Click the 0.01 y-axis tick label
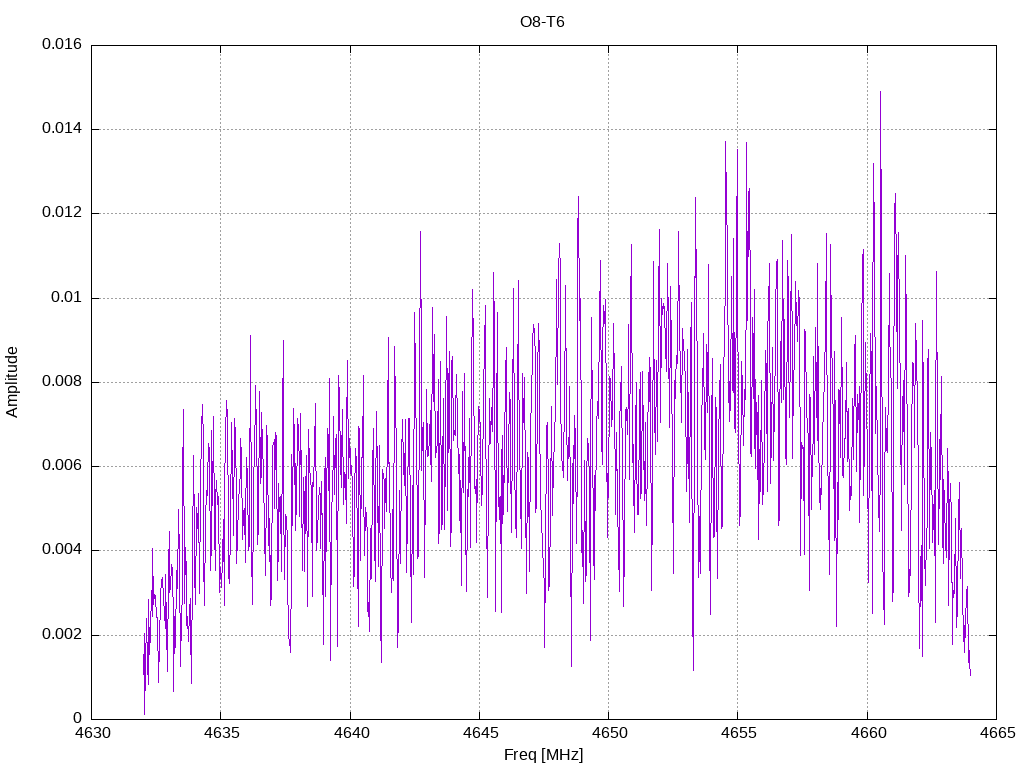This screenshot has height=768, width=1024. click(x=67, y=297)
